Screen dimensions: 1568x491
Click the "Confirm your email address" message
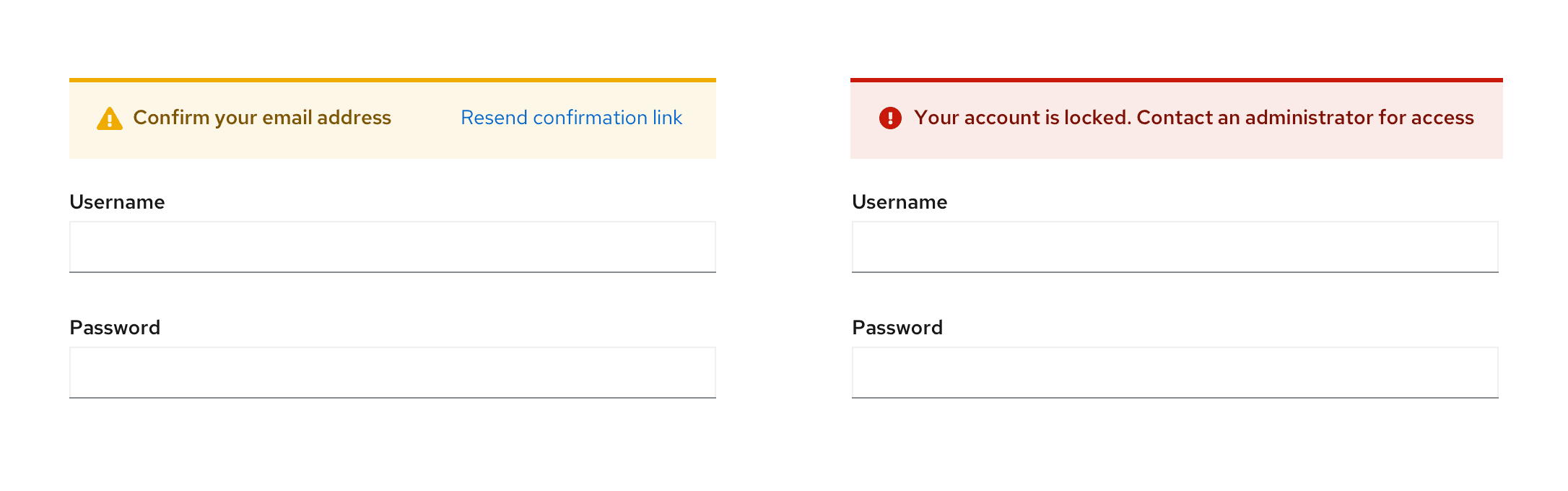pyautogui.click(x=262, y=118)
